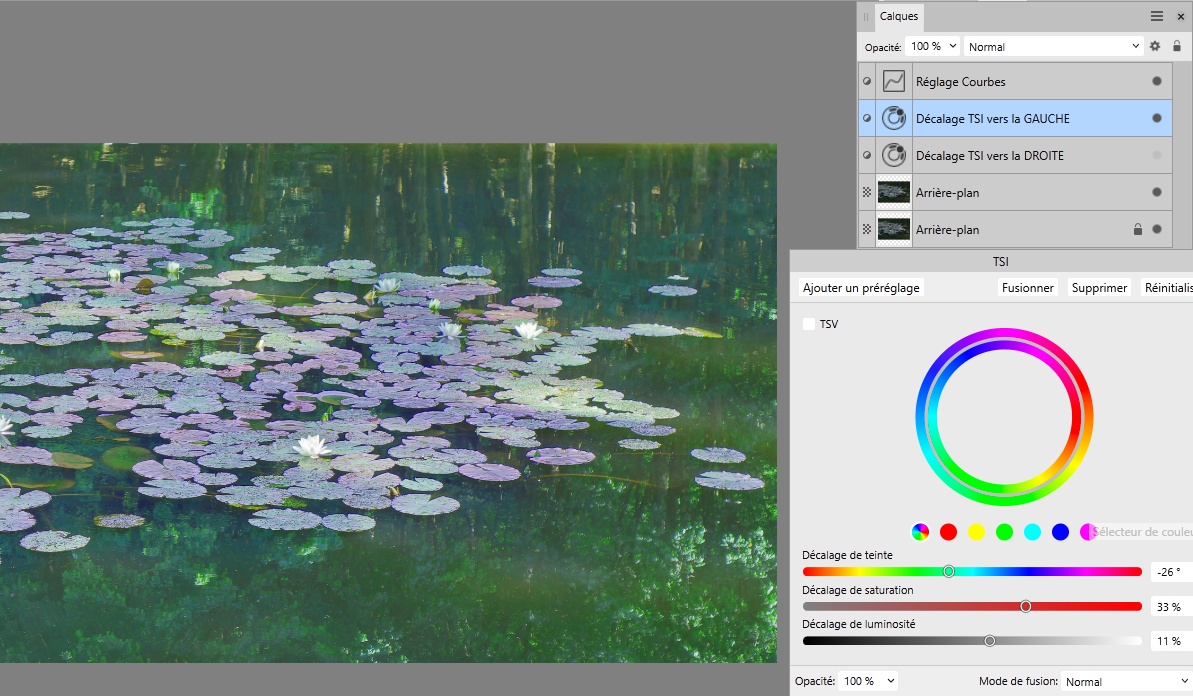Click the Réinitialiser button
The height and width of the screenshot is (696, 1193).
pos(1167,288)
